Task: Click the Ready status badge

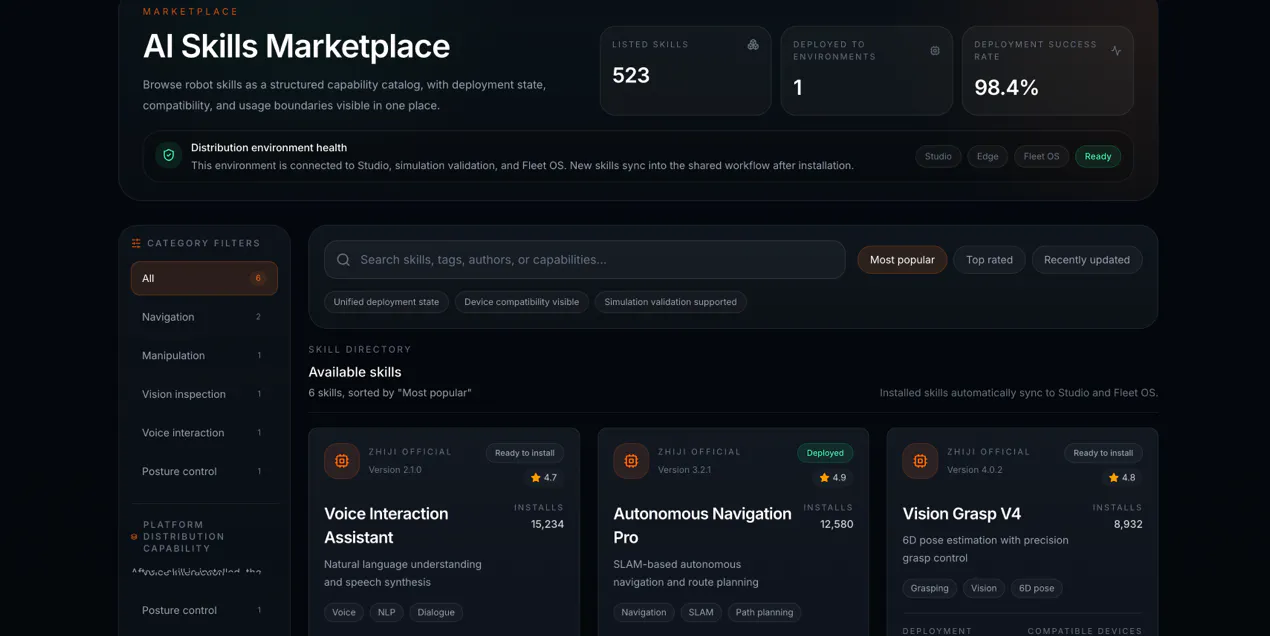Action: tap(1098, 156)
